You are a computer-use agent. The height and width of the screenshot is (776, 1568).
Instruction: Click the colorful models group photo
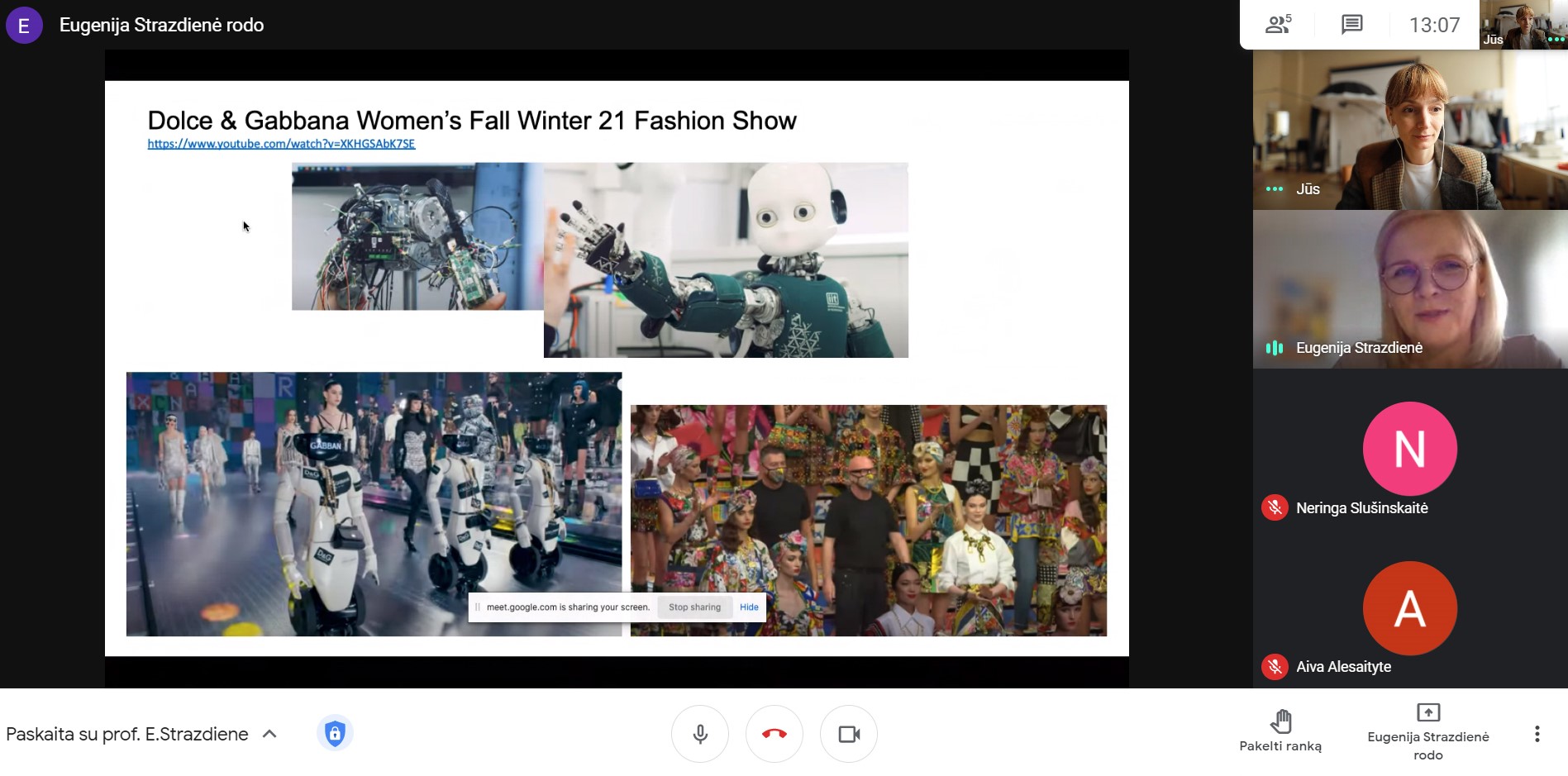pos(869,521)
